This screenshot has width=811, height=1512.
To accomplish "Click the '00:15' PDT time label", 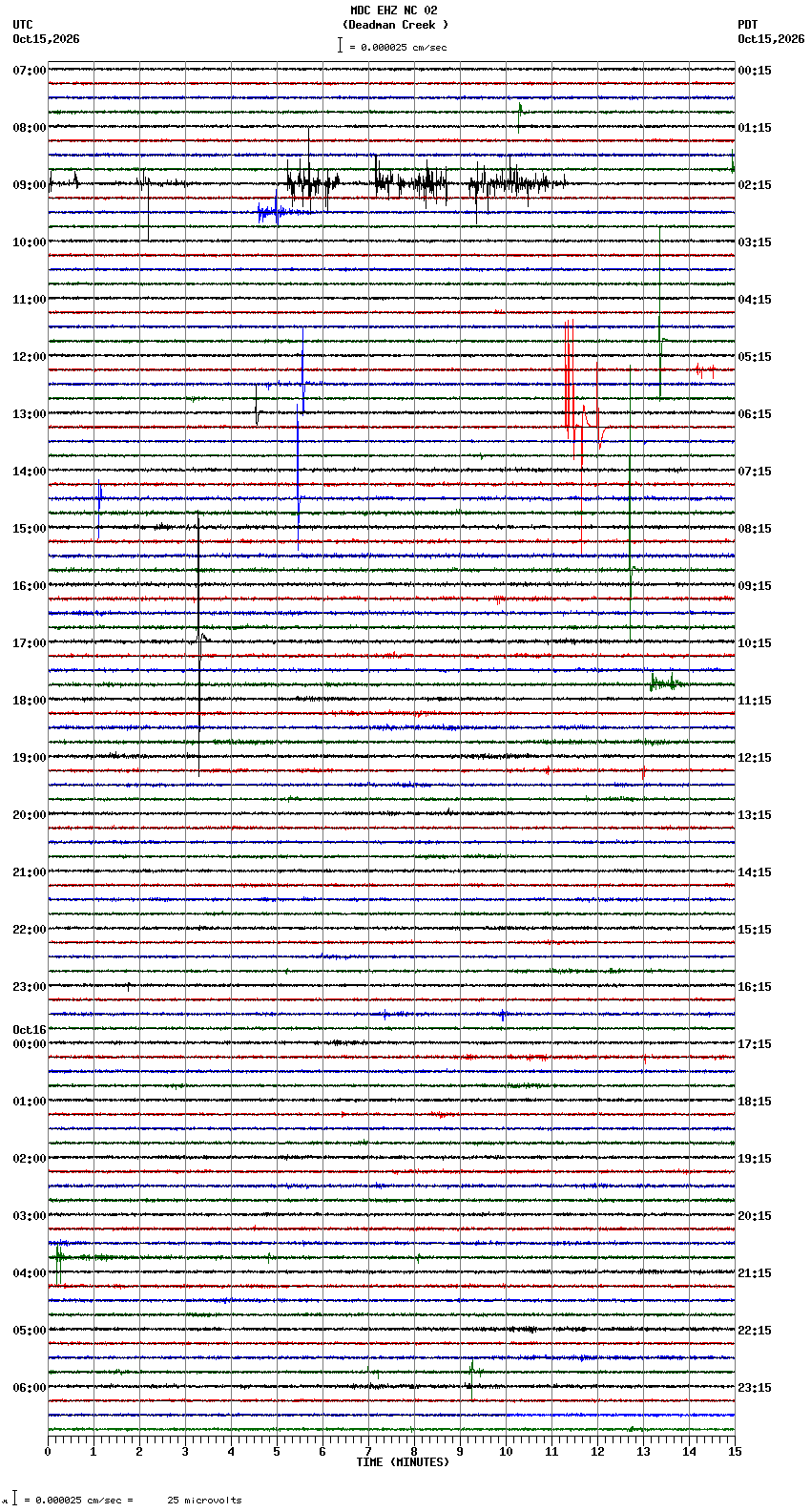I will click(755, 71).
